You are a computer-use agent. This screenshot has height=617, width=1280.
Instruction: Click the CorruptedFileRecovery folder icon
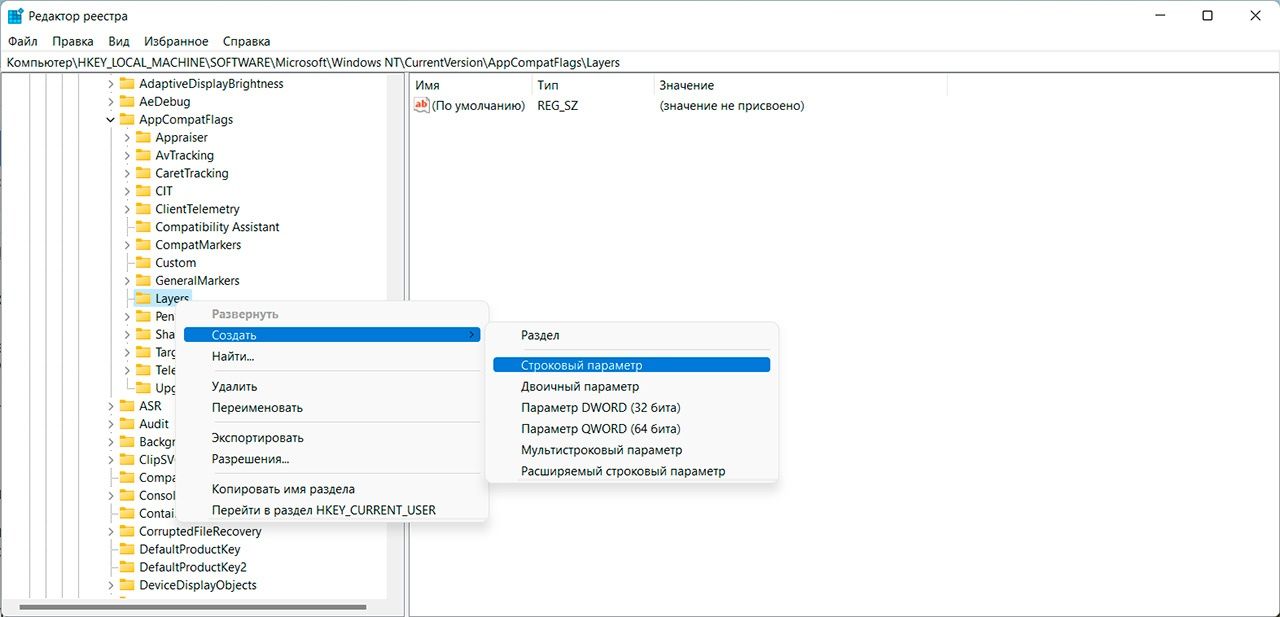(127, 532)
